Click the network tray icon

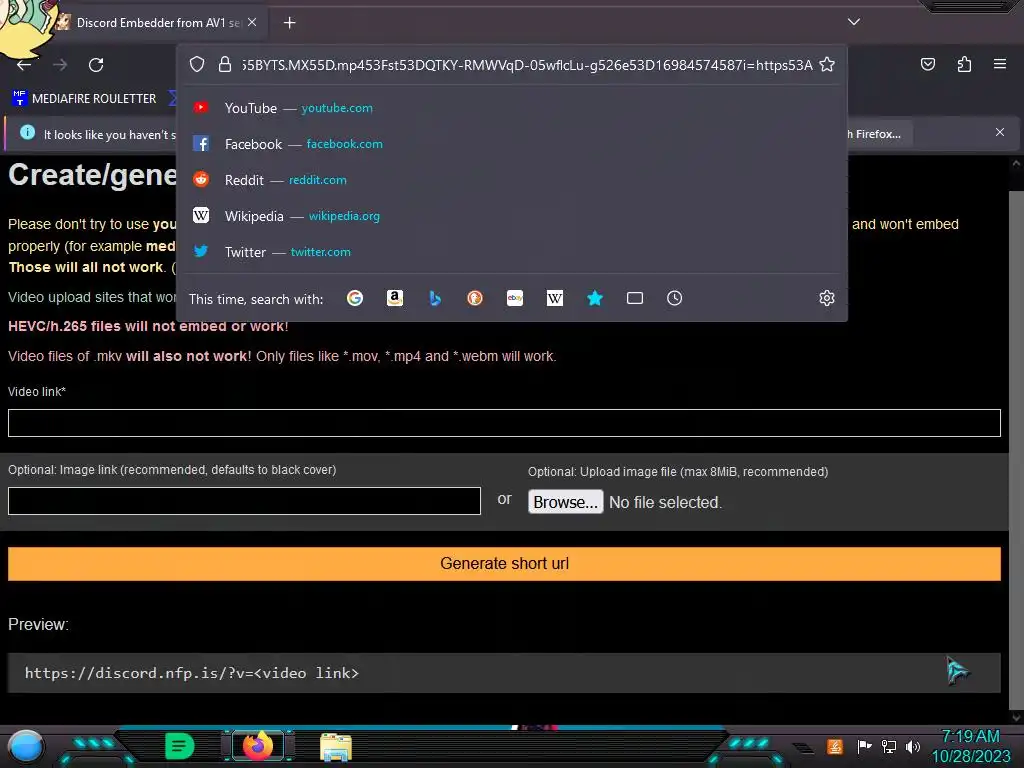click(x=889, y=746)
